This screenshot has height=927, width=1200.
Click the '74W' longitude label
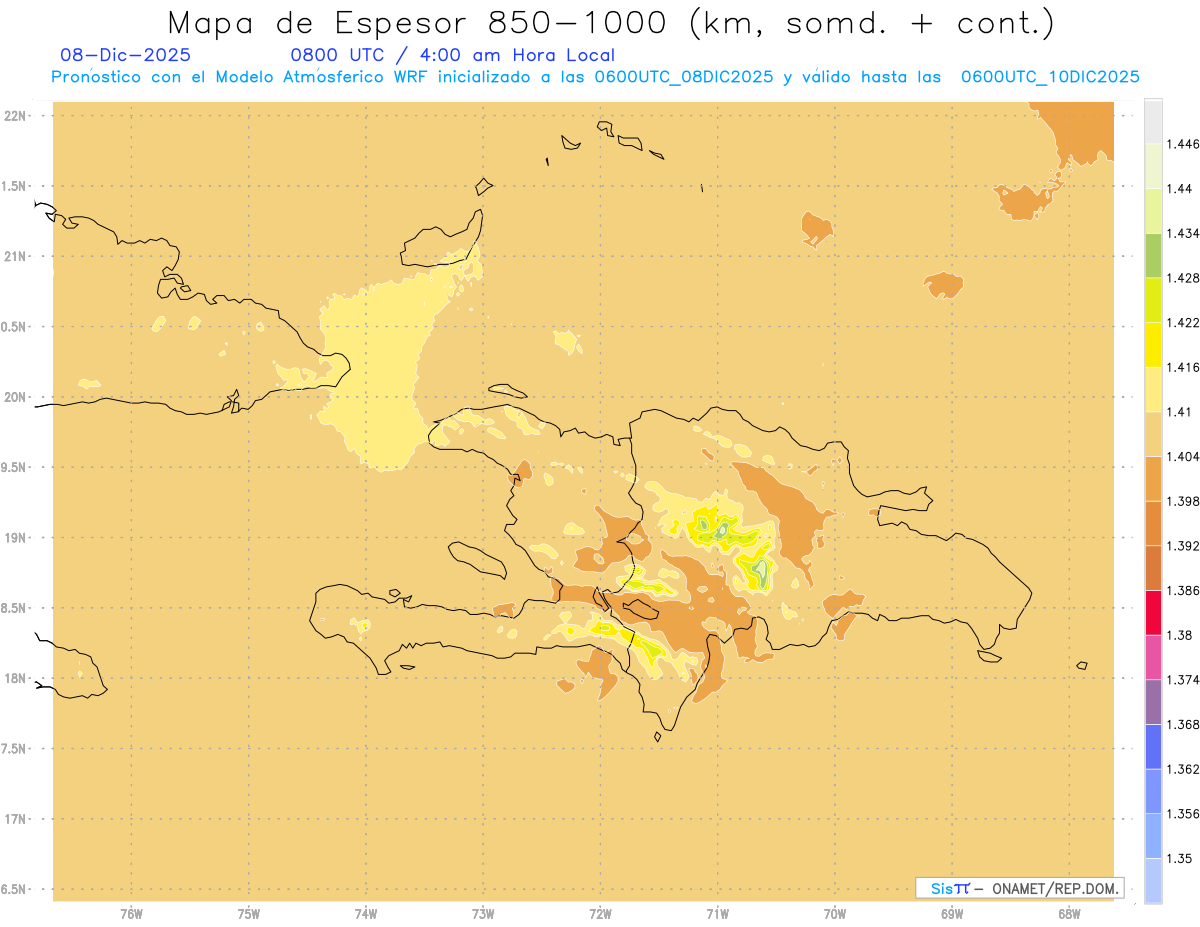(366, 914)
